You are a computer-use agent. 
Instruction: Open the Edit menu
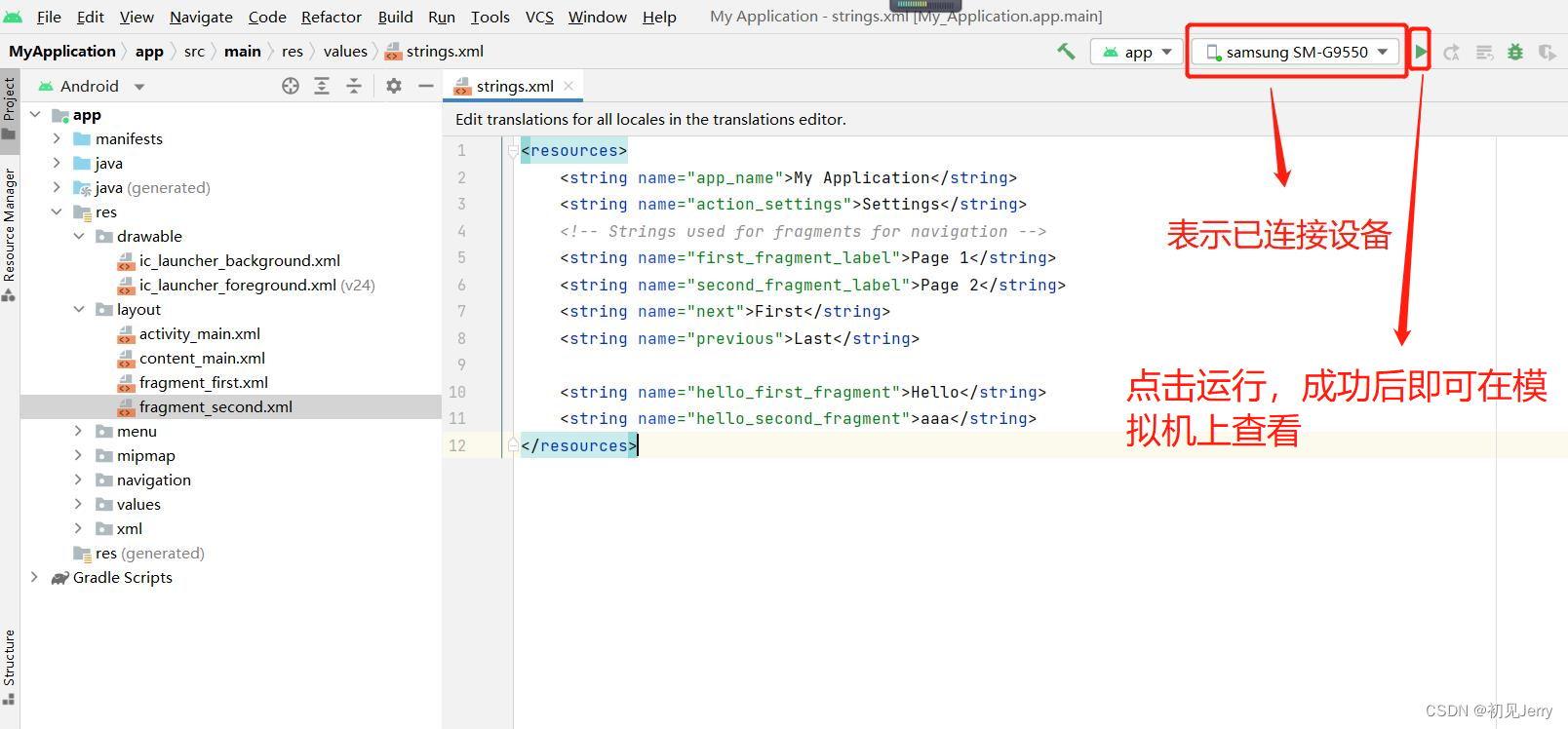pyautogui.click(x=91, y=17)
